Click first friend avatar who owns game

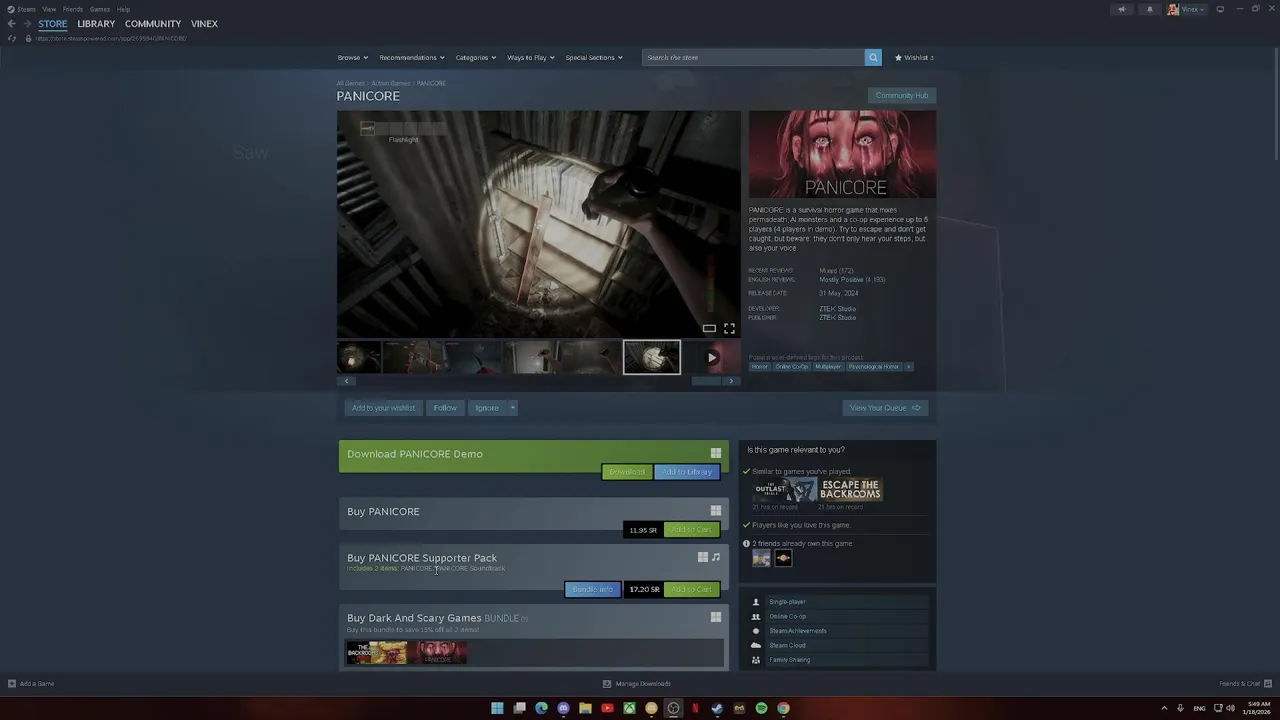[x=761, y=558]
